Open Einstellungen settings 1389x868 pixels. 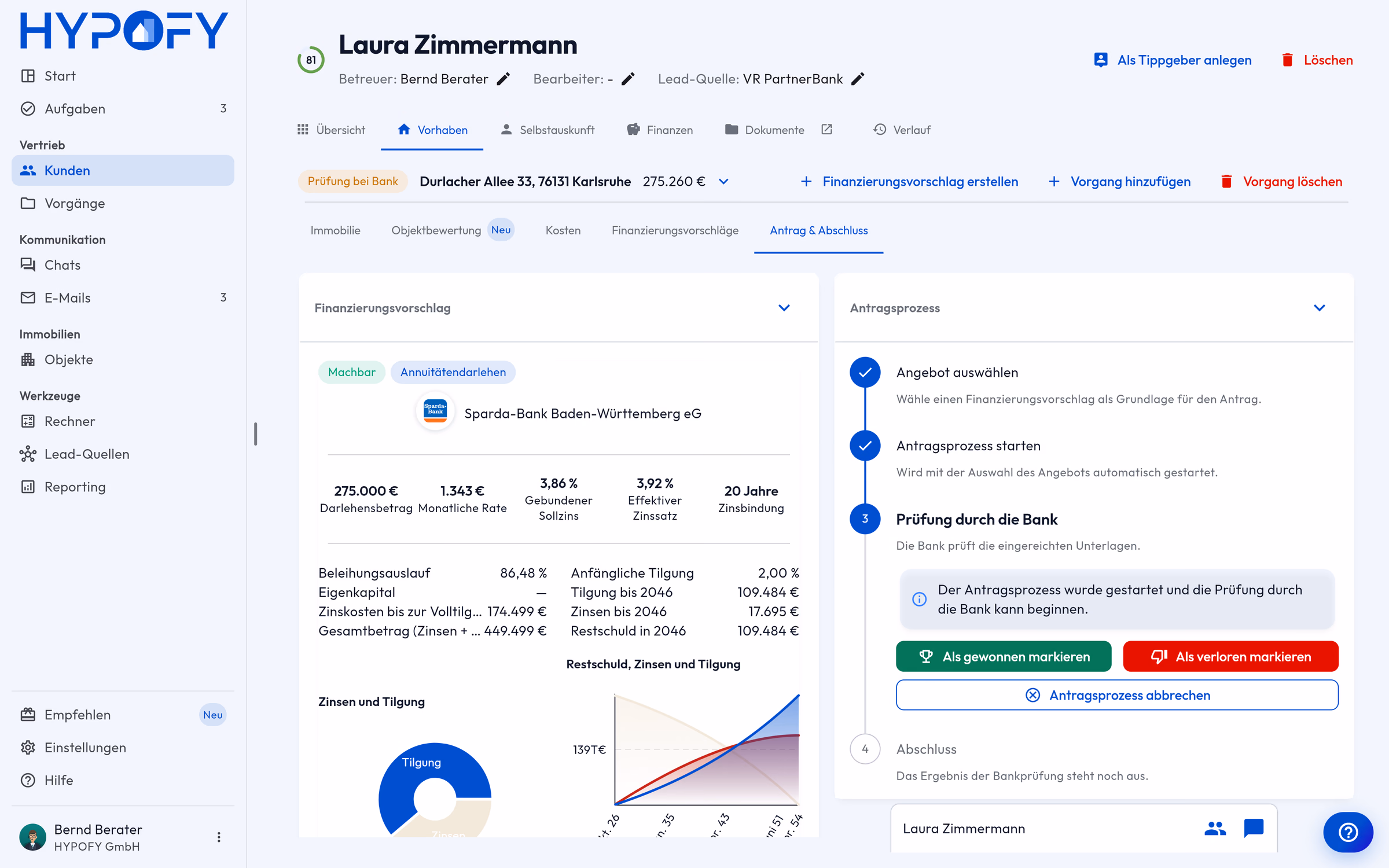click(x=123, y=748)
